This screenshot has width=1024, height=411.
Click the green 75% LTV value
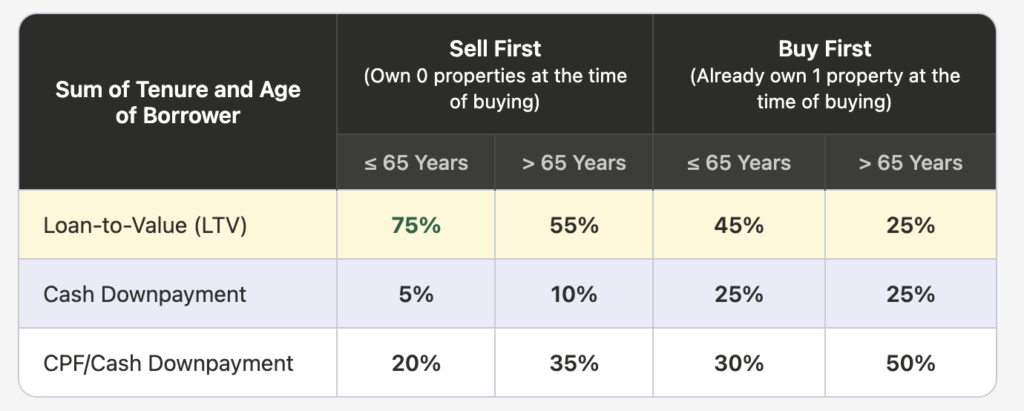(x=416, y=225)
